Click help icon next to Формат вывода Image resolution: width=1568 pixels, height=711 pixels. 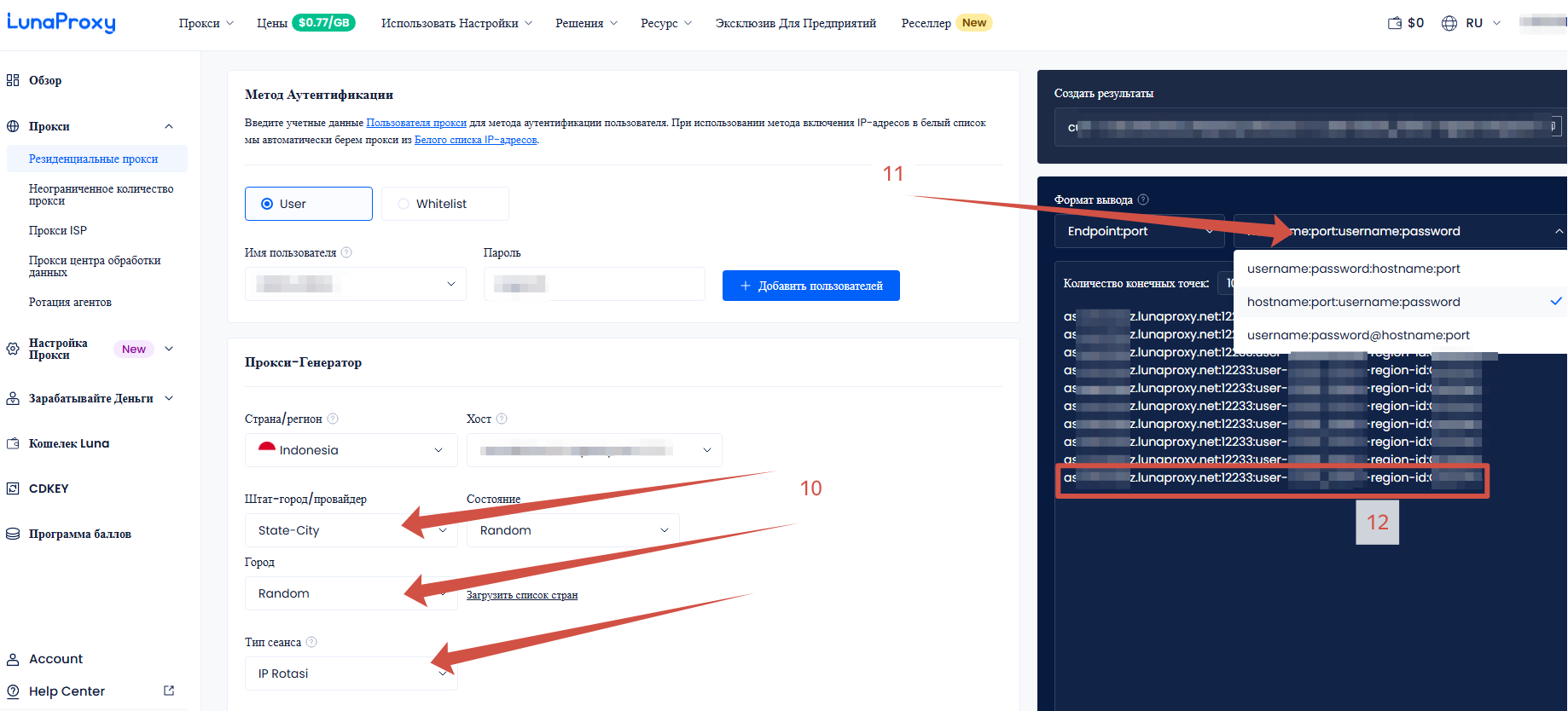(1143, 199)
